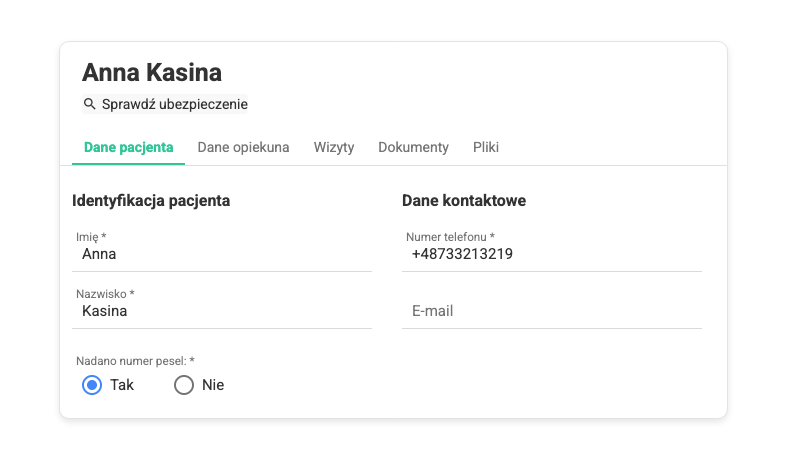Select the Tak radio button
The image size is (787, 460).
point(92,385)
